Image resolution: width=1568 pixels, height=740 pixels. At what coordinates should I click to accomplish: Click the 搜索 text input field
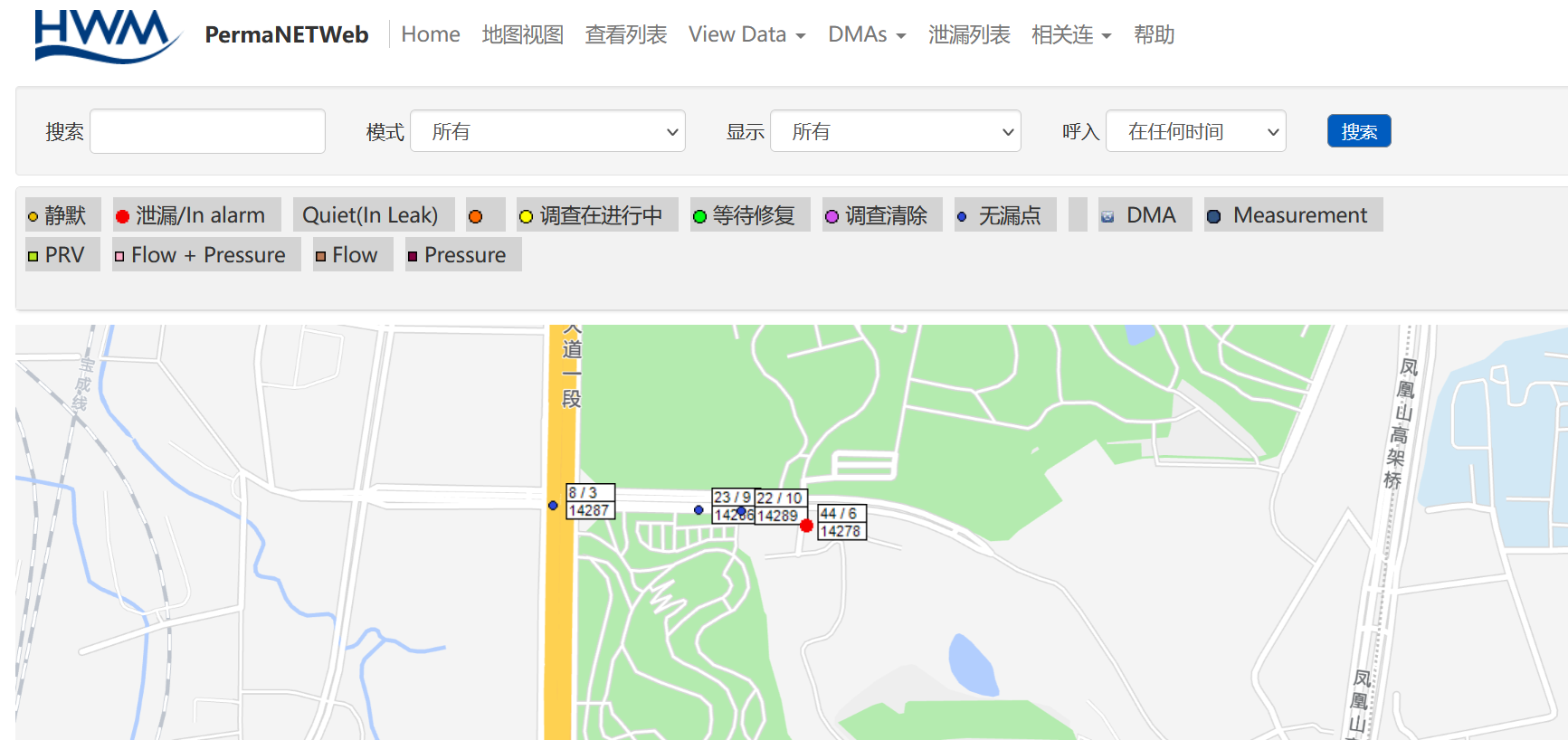(x=207, y=132)
